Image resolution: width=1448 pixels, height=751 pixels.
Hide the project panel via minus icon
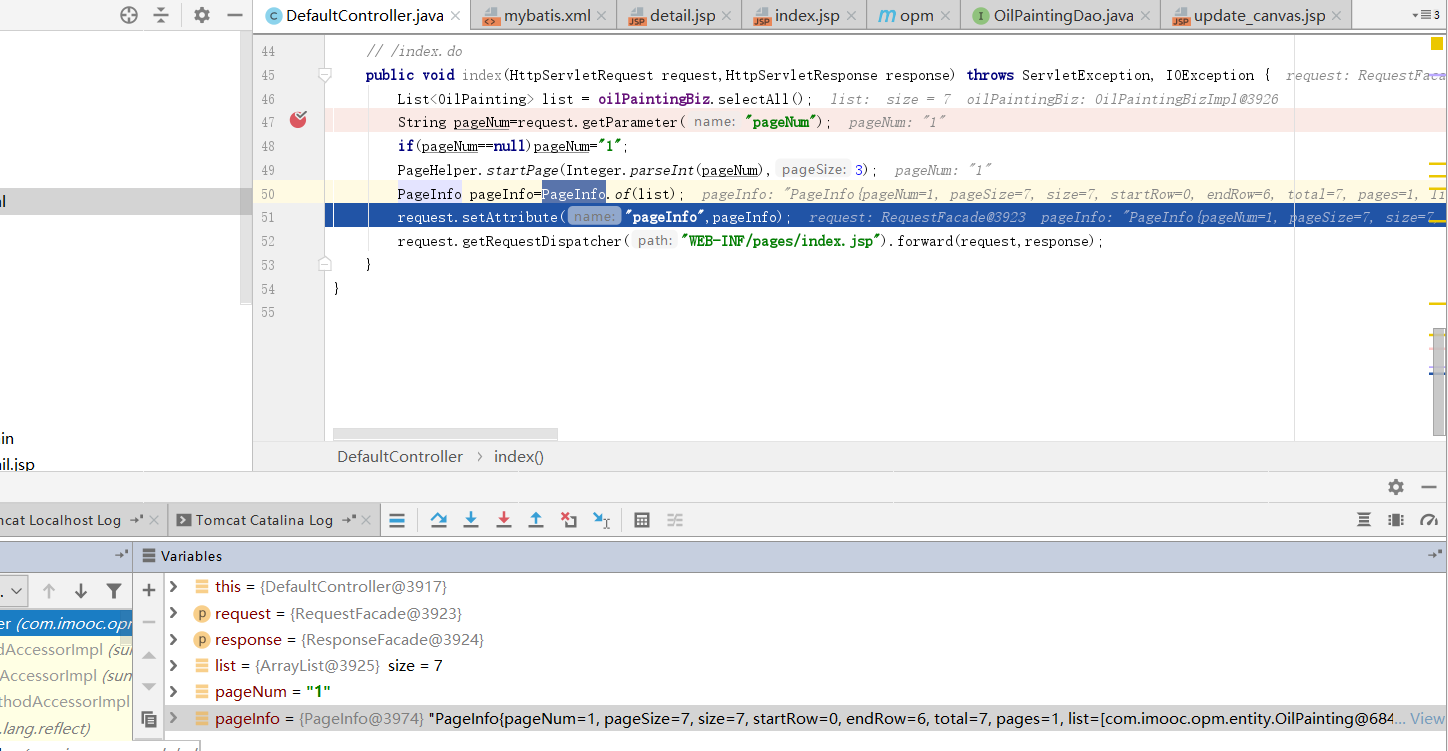coord(235,15)
